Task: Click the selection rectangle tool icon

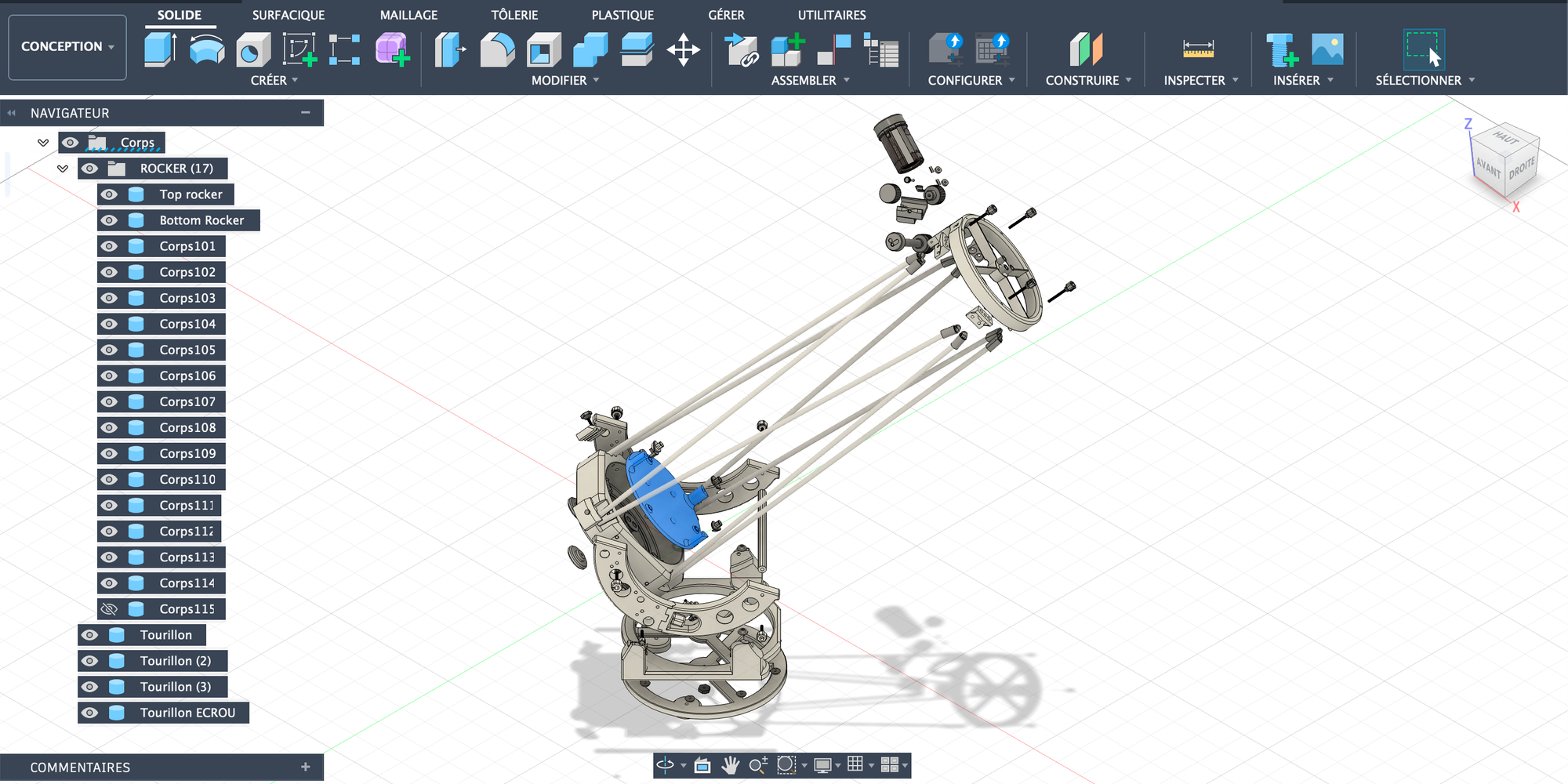Action: point(1423,49)
